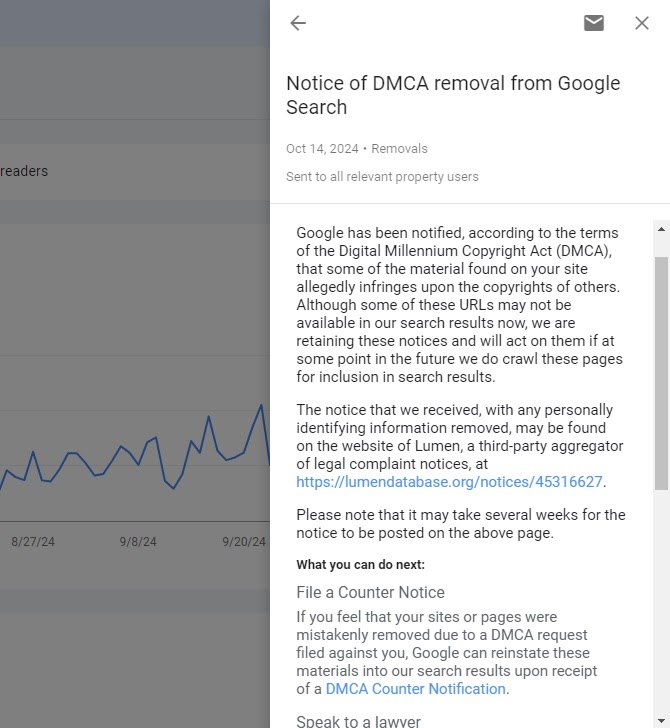Click the scrollbar up arrow
This screenshot has height=728, width=670.
click(x=661, y=230)
